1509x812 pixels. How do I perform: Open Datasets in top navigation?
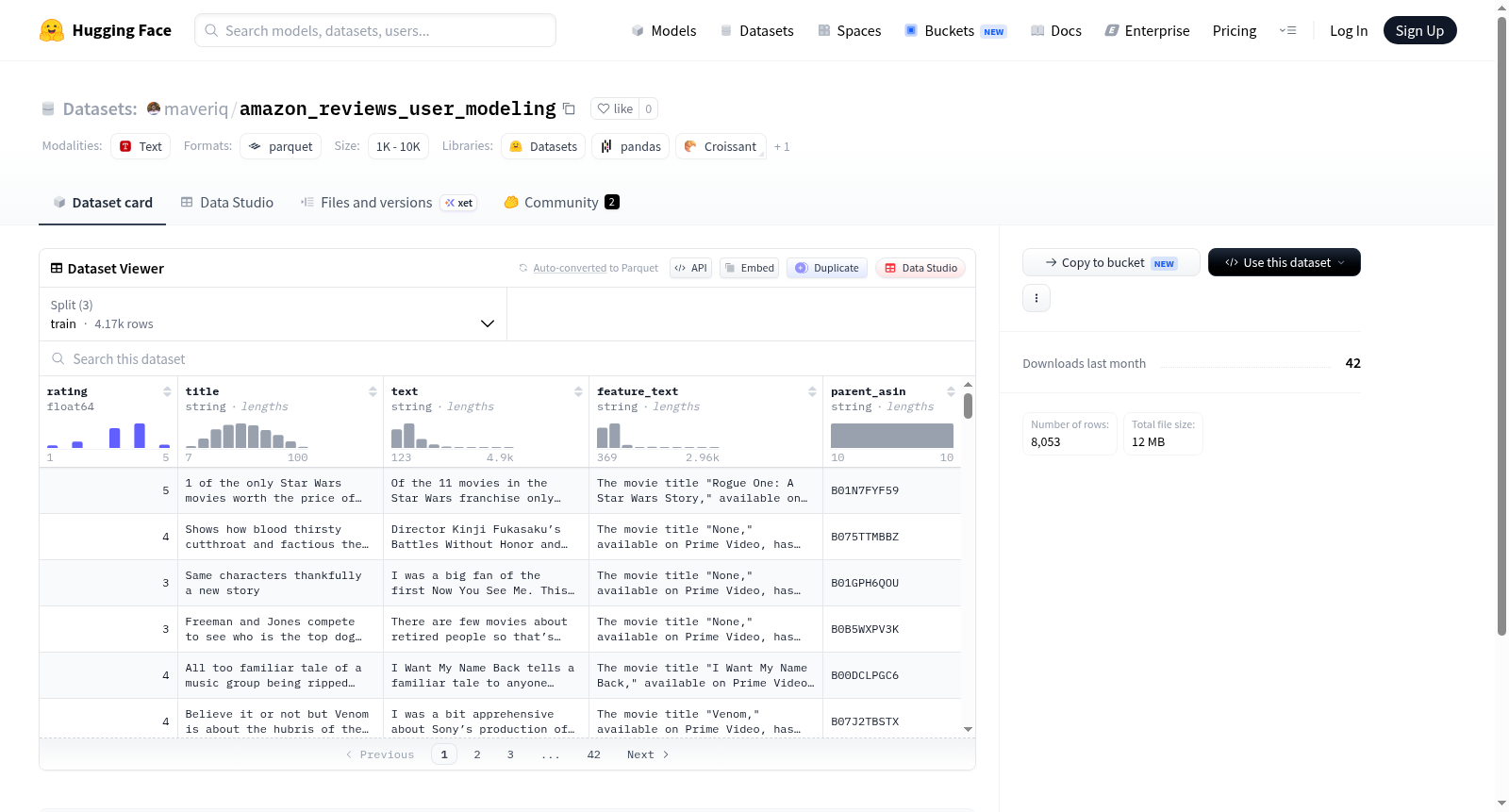[757, 30]
